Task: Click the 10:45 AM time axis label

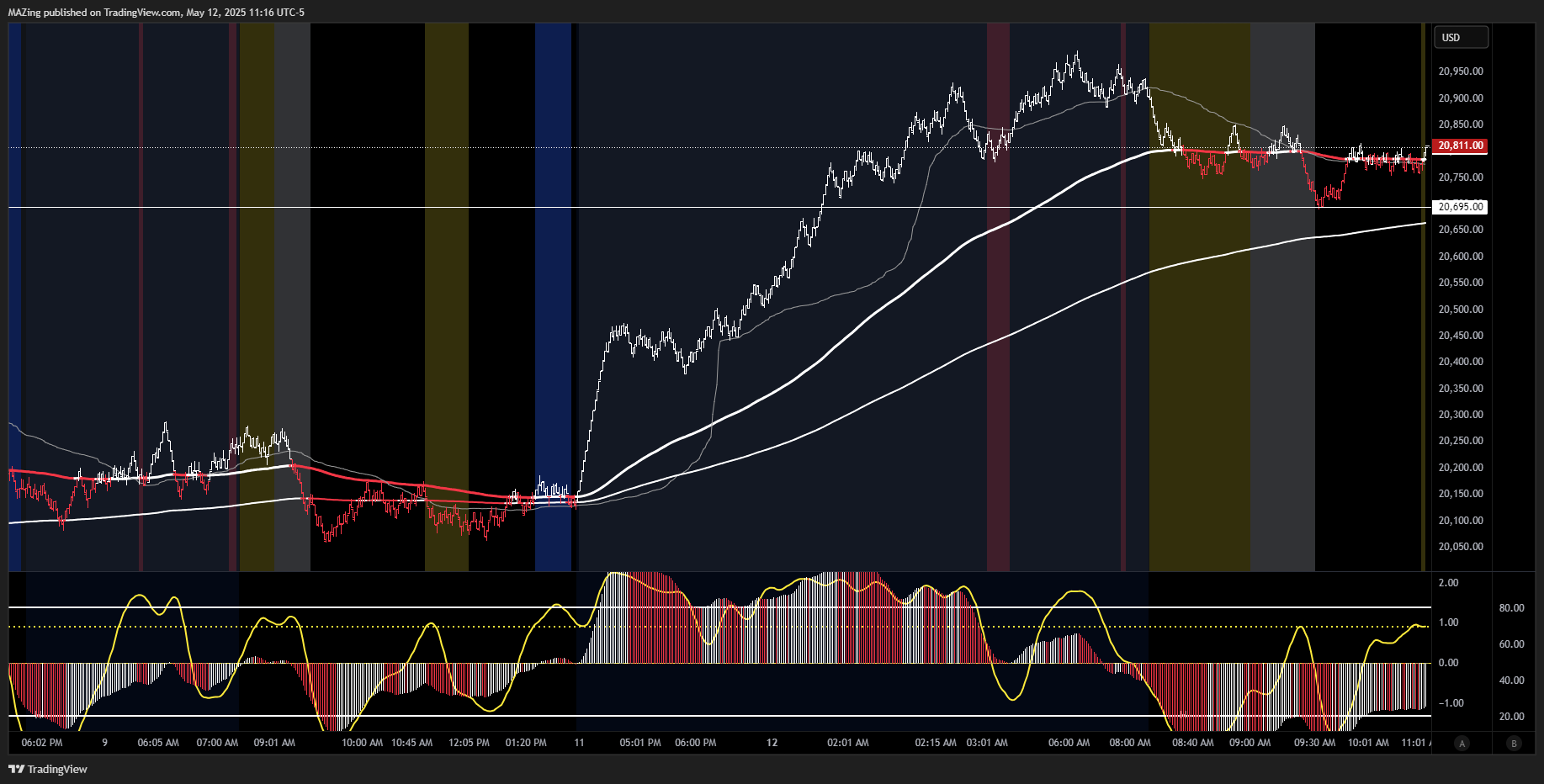Action: (411, 743)
